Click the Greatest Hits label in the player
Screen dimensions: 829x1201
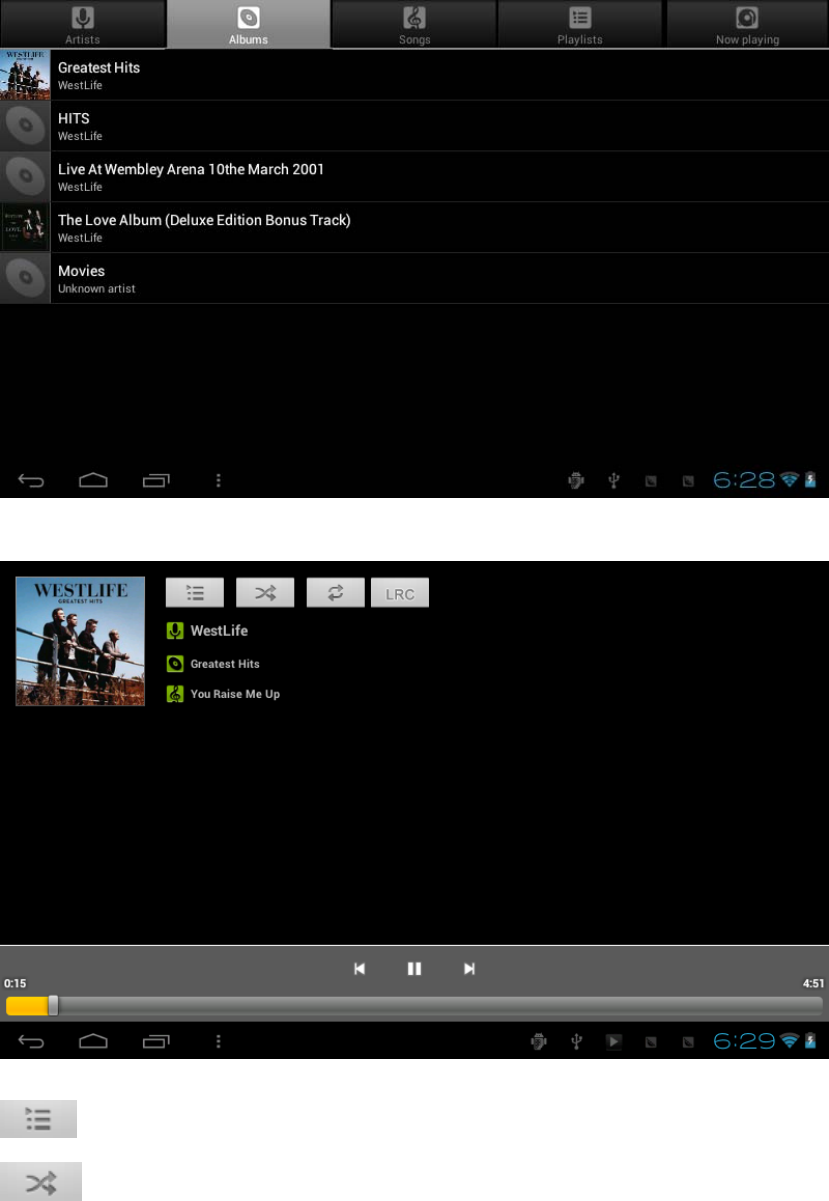pos(225,664)
